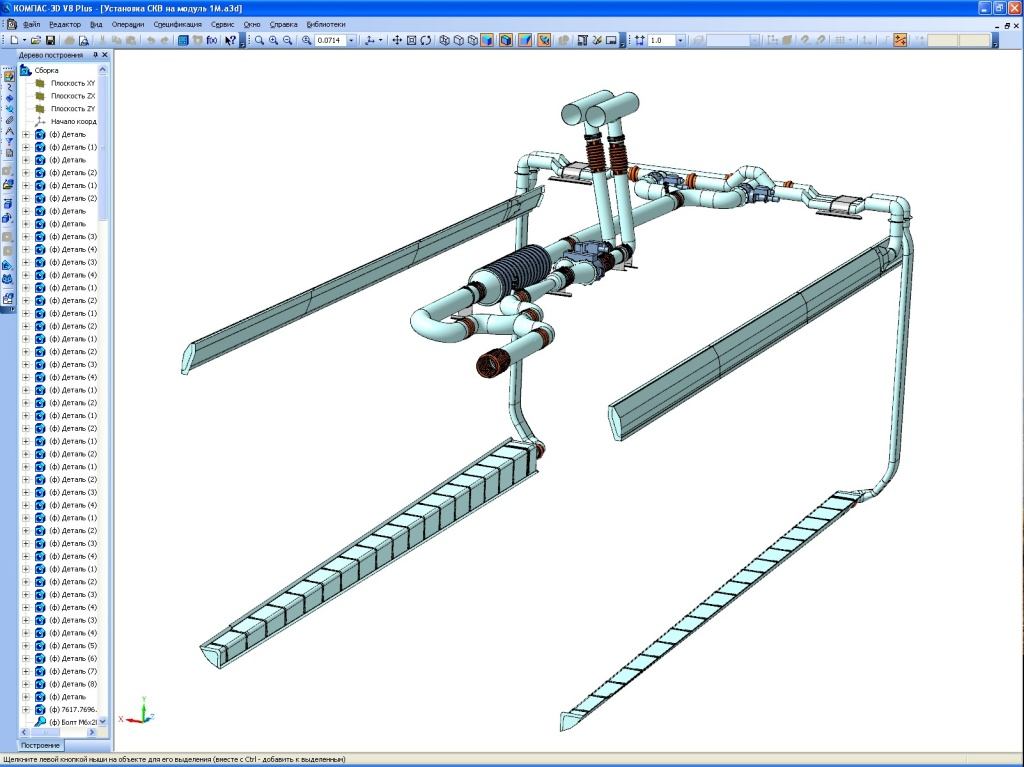Viewport: 1024px width, 767px height.
Task: Activate the Rotate view tool
Action: click(x=426, y=41)
